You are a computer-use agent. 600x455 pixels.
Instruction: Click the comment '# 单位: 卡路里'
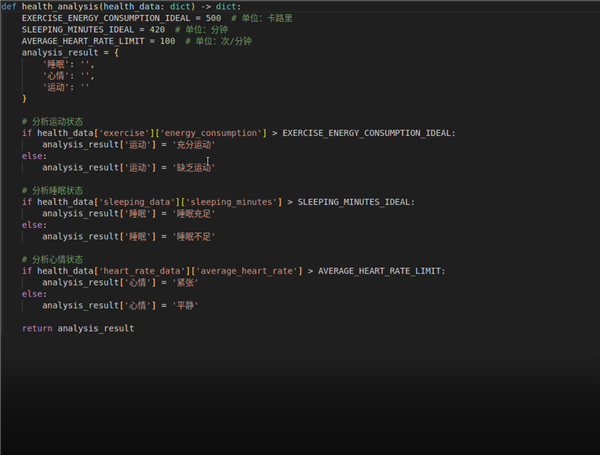click(262, 18)
